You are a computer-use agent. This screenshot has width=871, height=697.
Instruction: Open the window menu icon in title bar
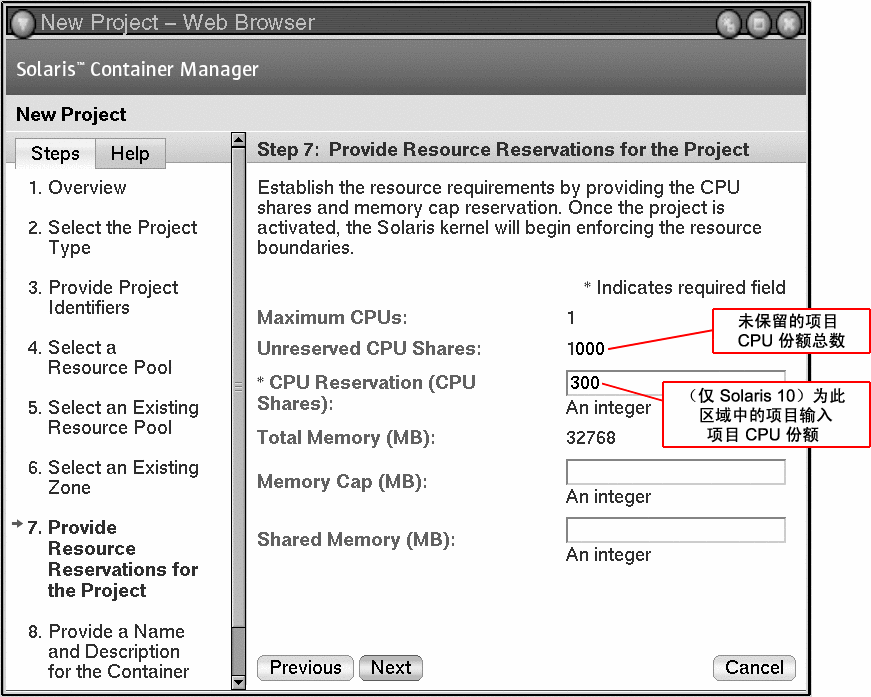click(x=23, y=23)
